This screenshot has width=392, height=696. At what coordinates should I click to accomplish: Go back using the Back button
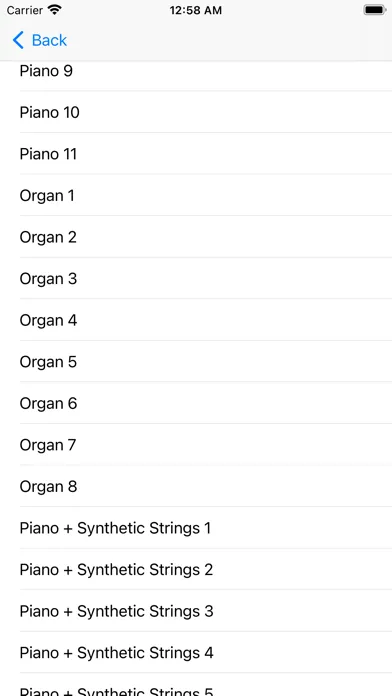click(40, 40)
